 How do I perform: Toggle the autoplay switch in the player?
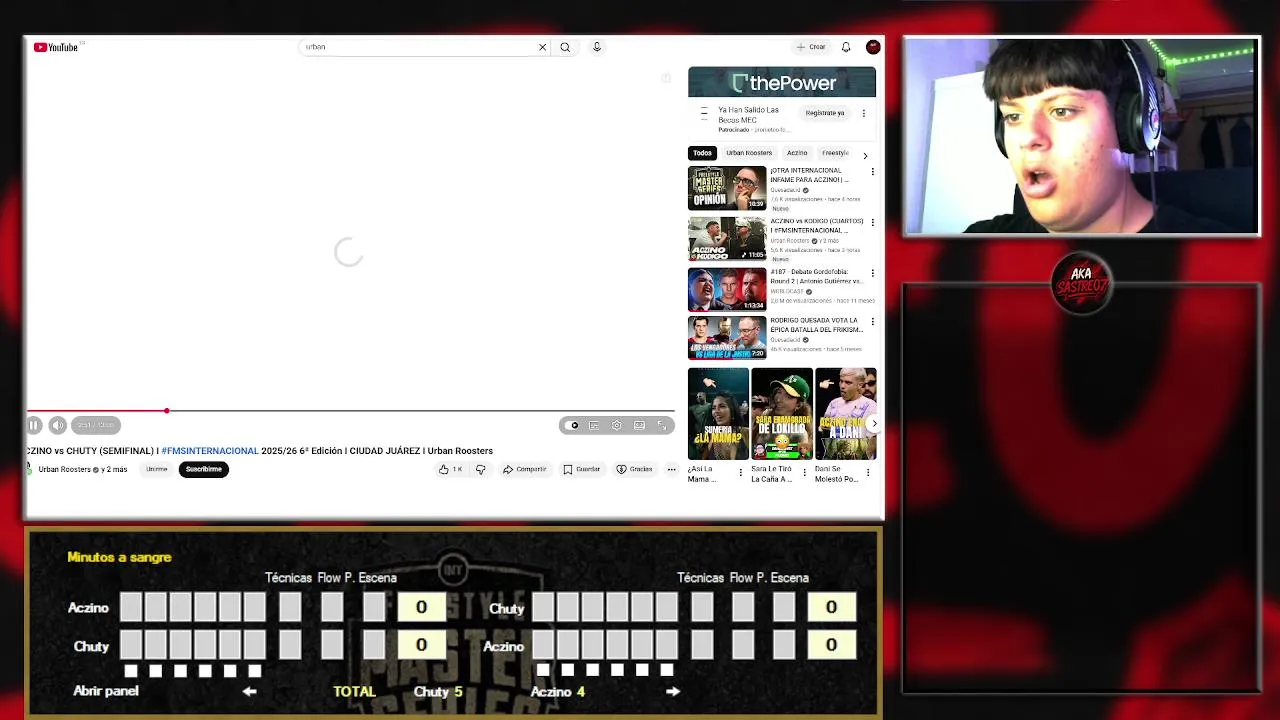pyautogui.click(x=572, y=425)
